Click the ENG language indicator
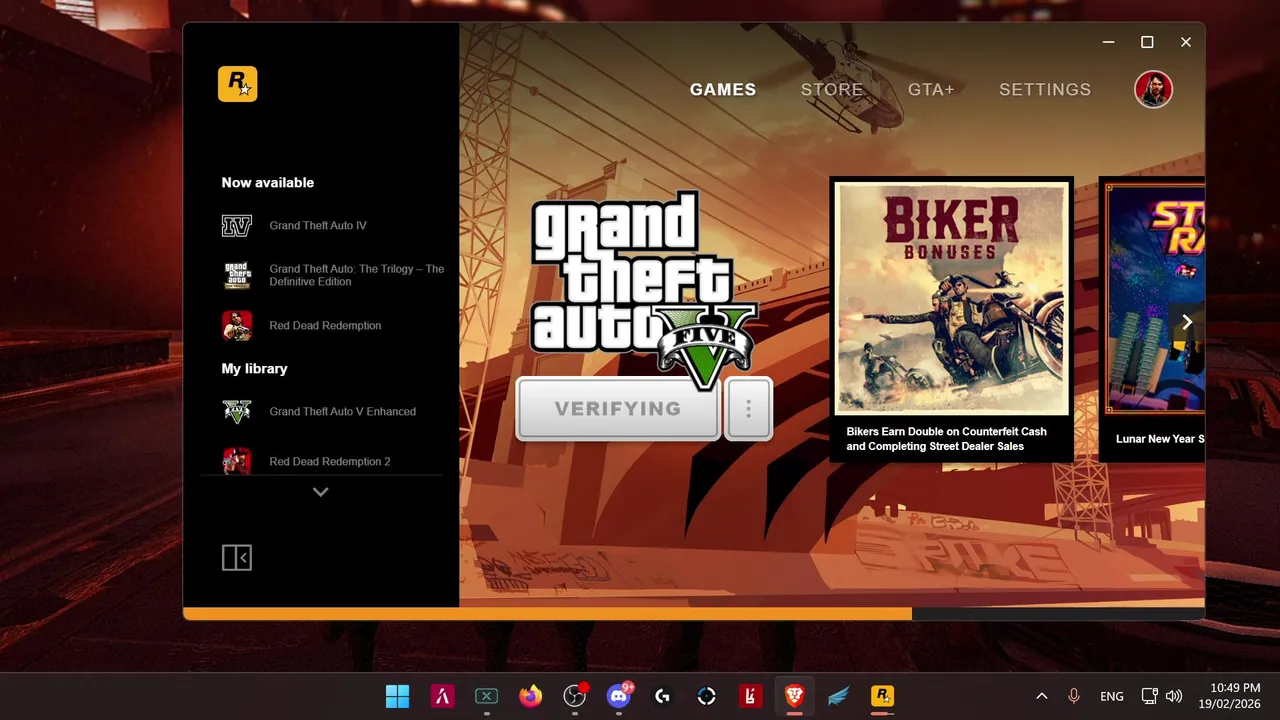 (1111, 696)
